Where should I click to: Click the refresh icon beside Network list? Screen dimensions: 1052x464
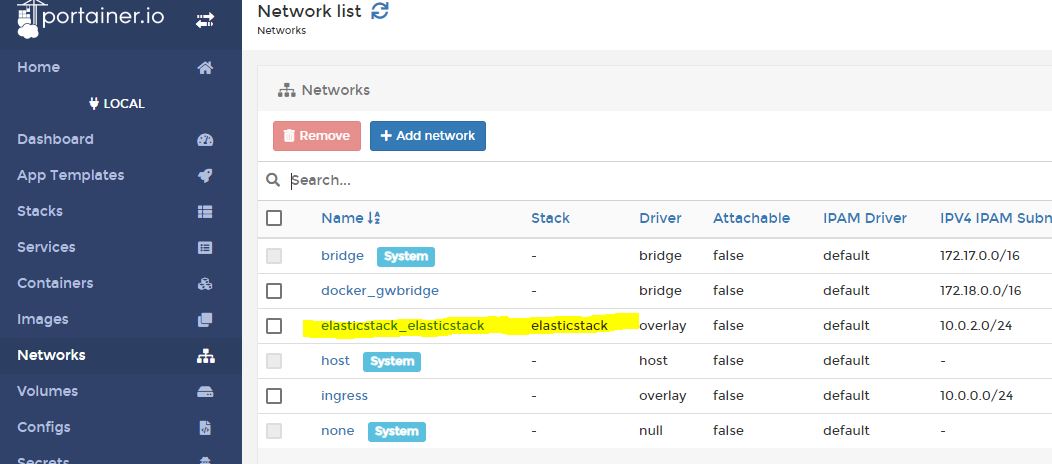coord(380,11)
